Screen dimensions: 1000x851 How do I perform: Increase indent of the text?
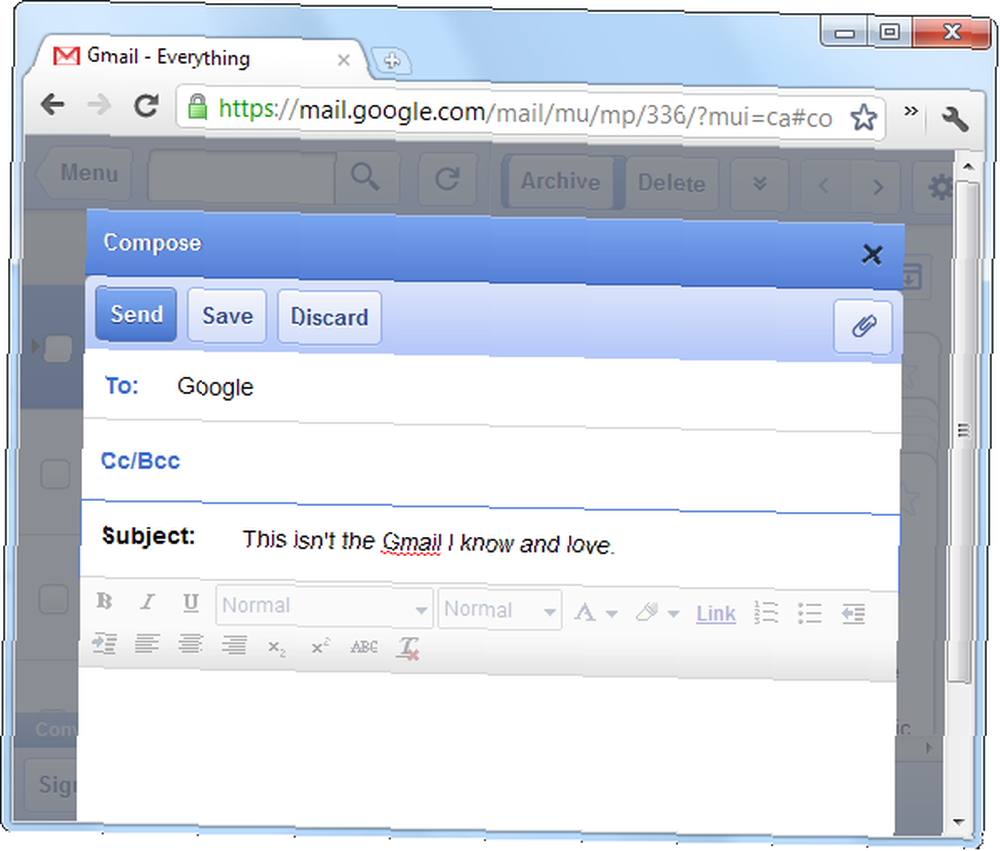pos(104,643)
